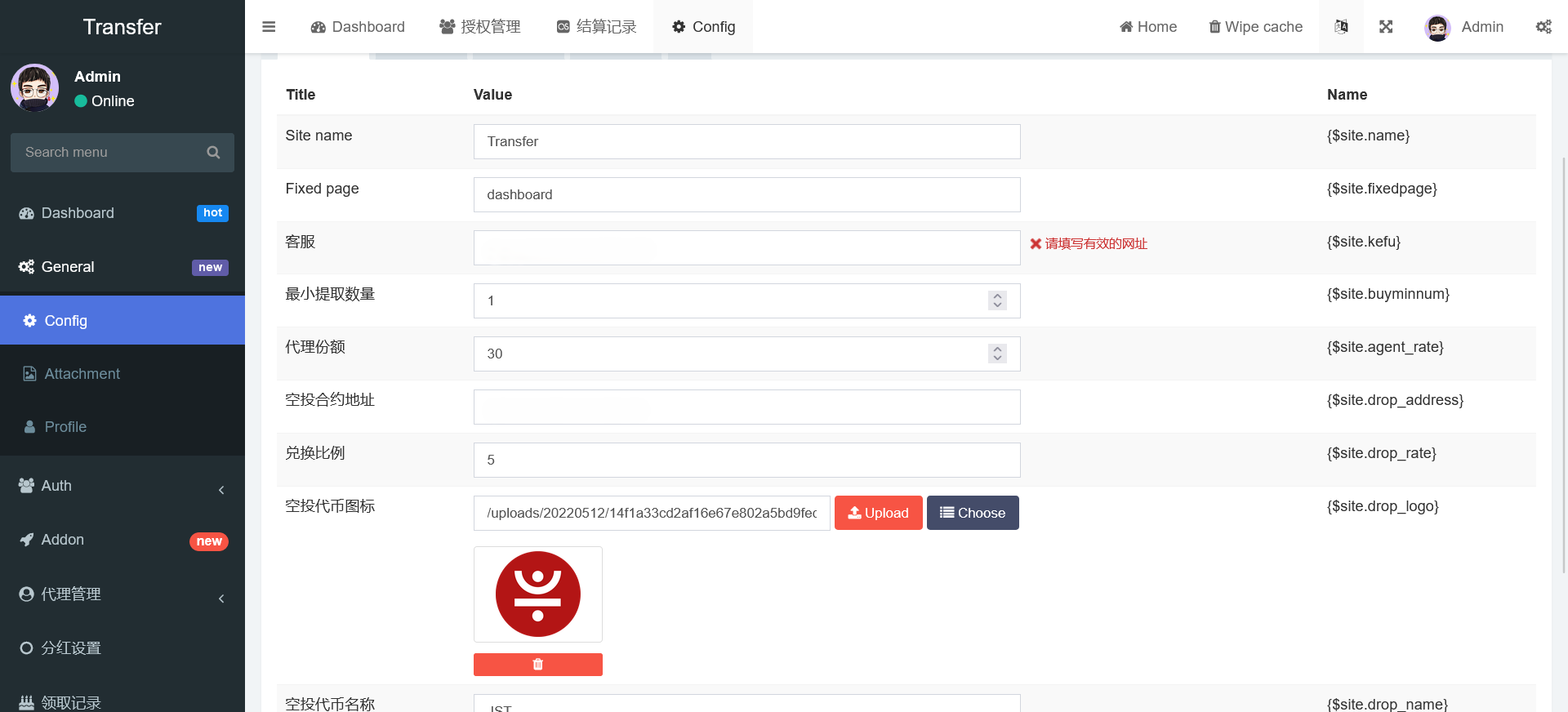The width and height of the screenshot is (1568, 712).
Task: Adjust the 最小提取数量 number stepper
Action: coord(997,300)
